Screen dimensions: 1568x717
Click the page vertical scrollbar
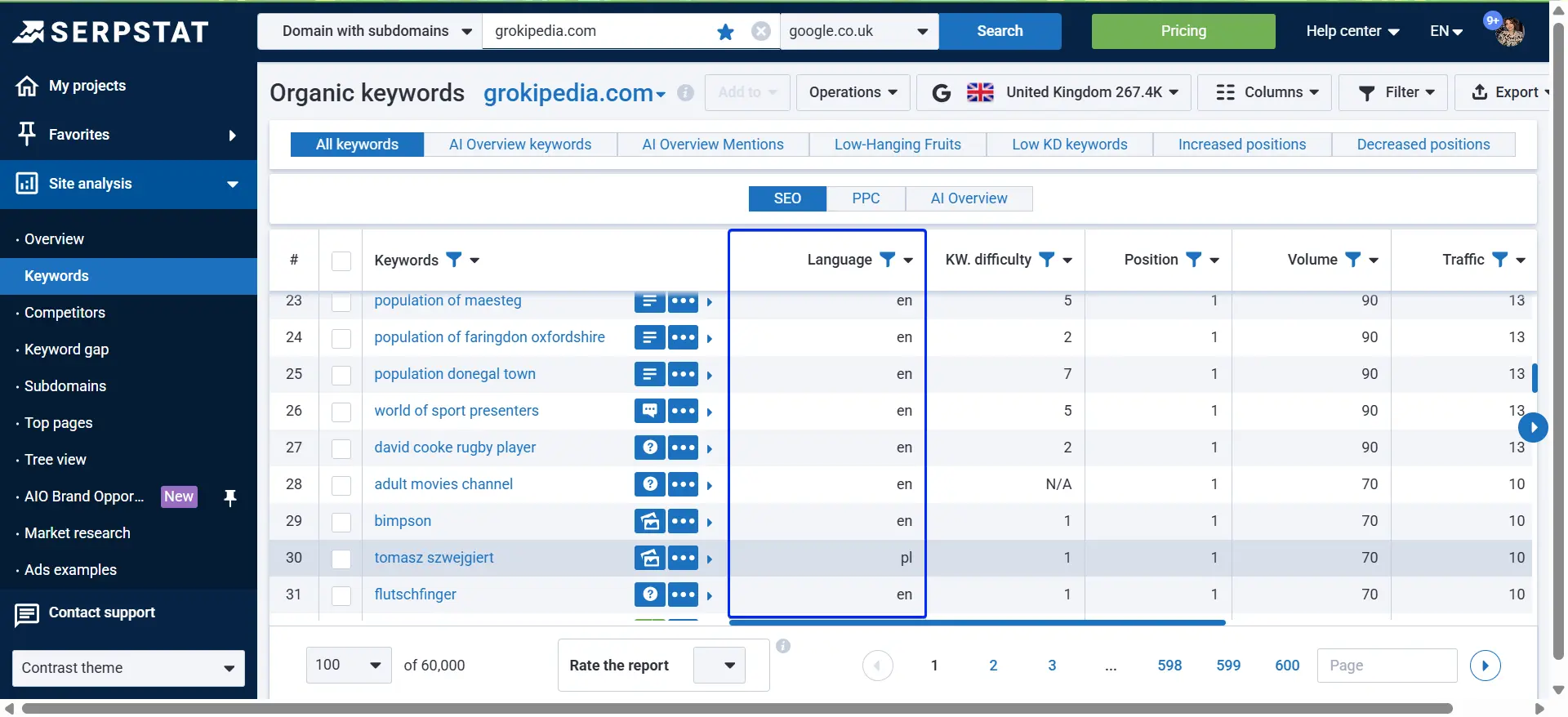1558,343
